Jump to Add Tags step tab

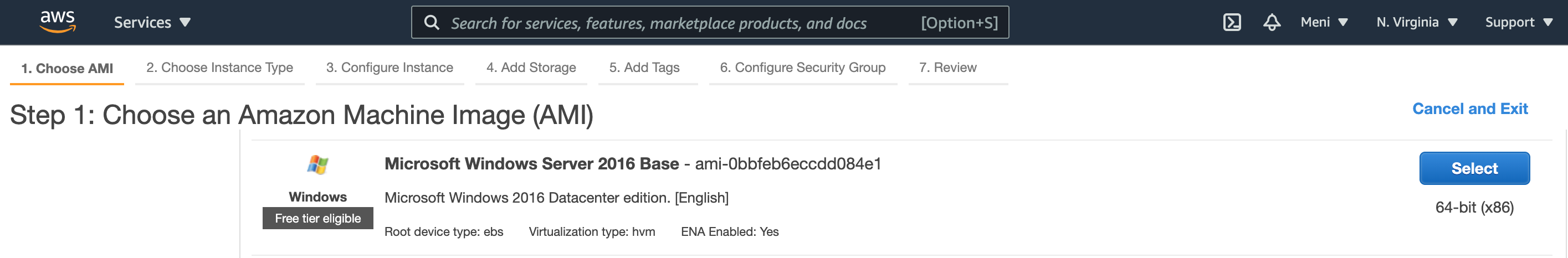(x=644, y=68)
